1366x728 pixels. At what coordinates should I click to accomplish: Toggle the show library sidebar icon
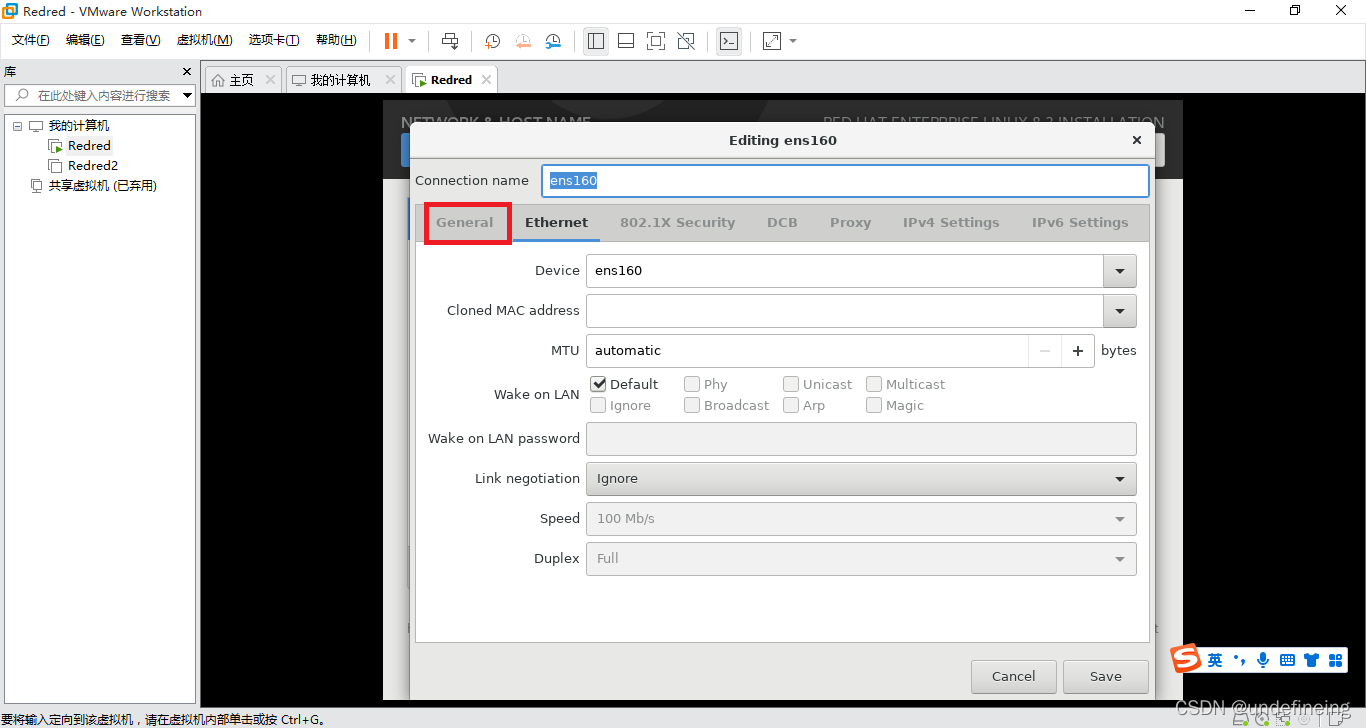tap(596, 41)
